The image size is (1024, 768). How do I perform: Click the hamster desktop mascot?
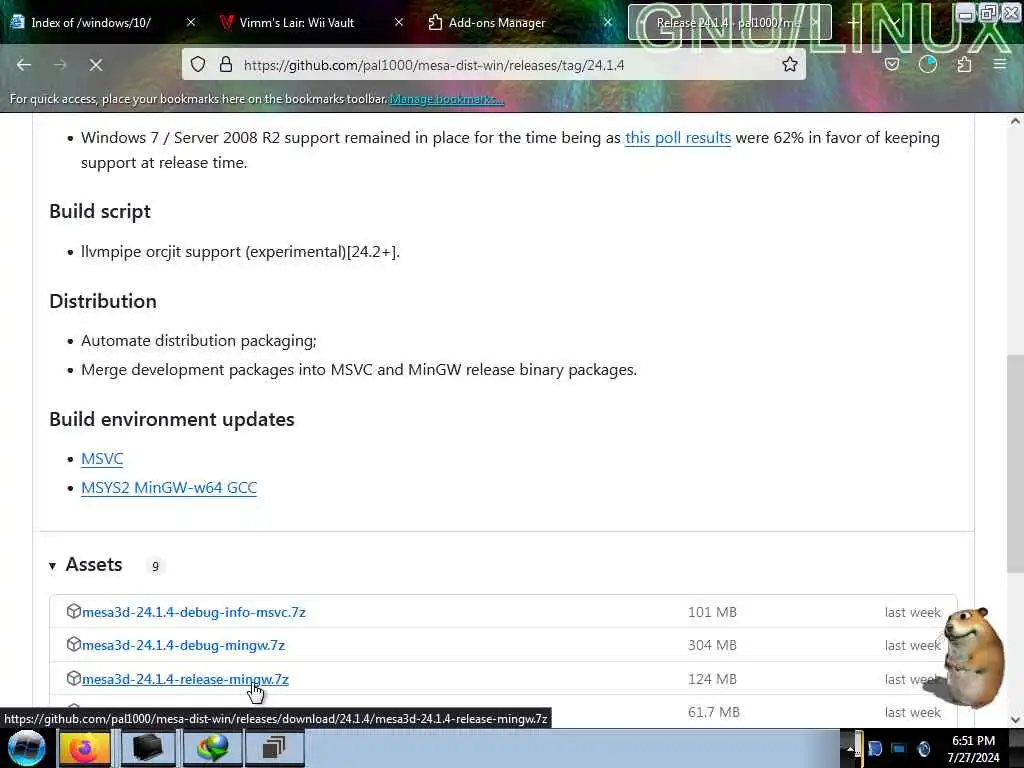click(x=973, y=656)
